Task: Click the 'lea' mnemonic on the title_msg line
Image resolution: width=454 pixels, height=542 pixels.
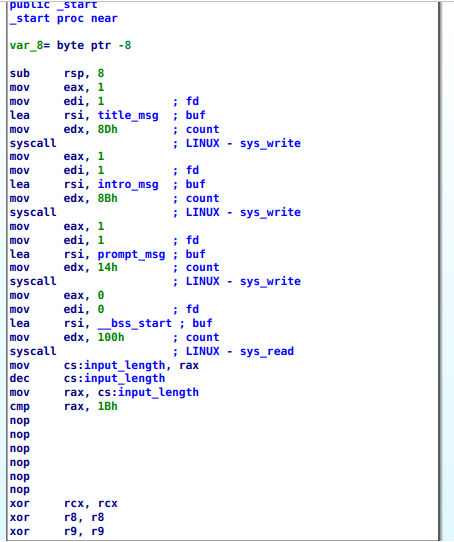Action: click(x=20, y=115)
